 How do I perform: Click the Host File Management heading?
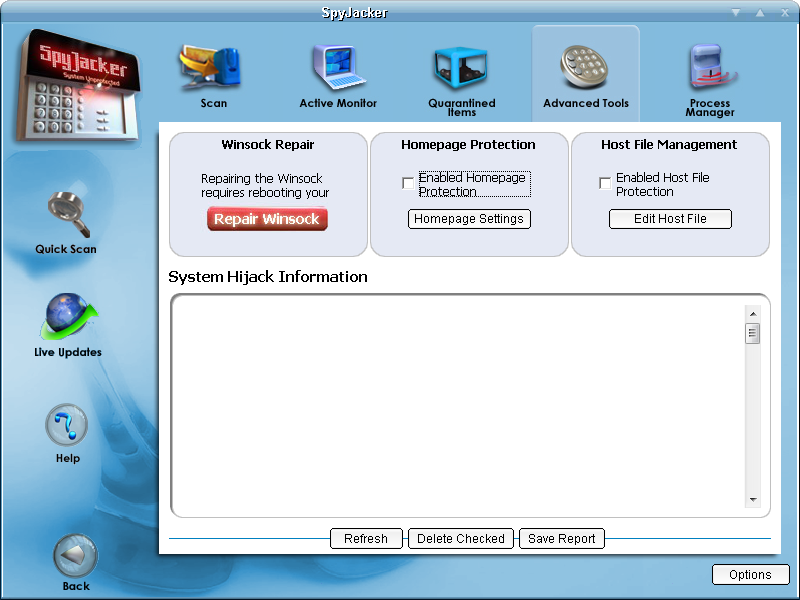tap(669, 144)
